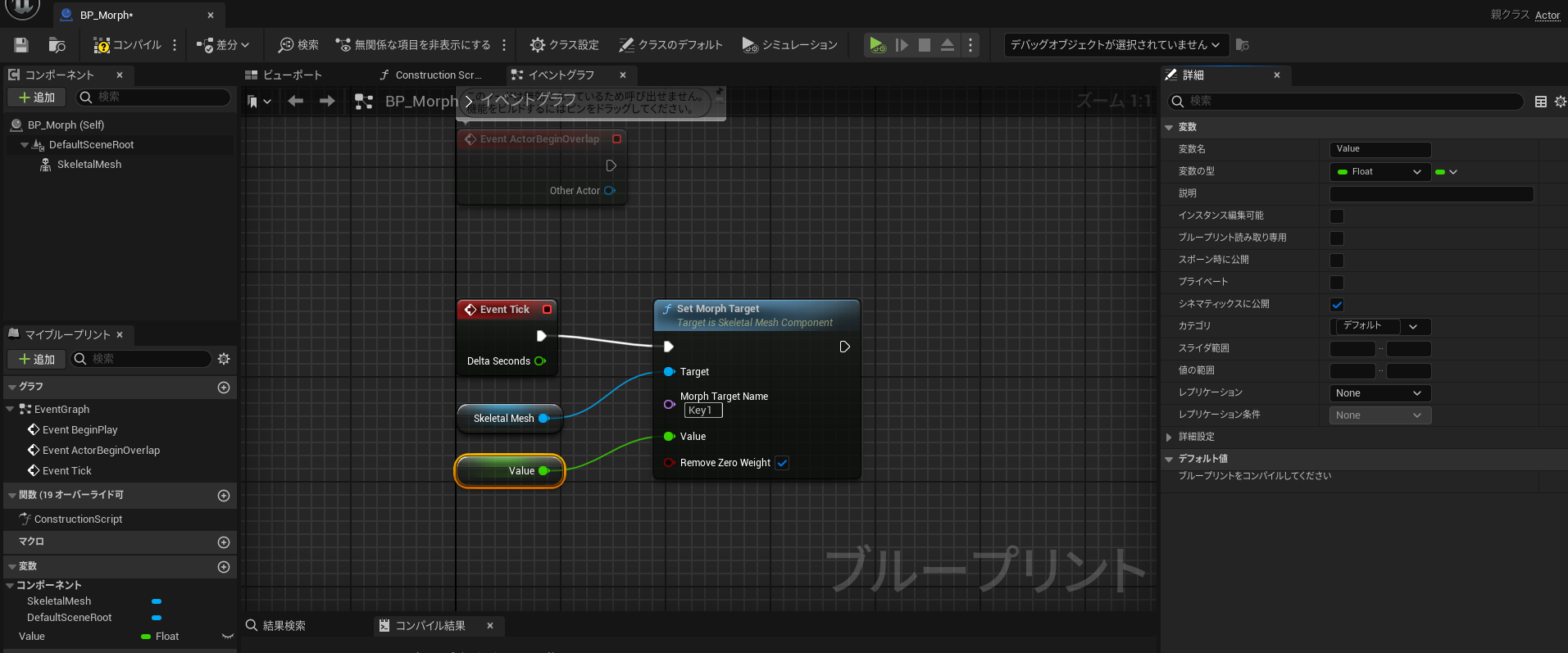
Task: Click the stop playback square button
Action: tap(925, 45)
